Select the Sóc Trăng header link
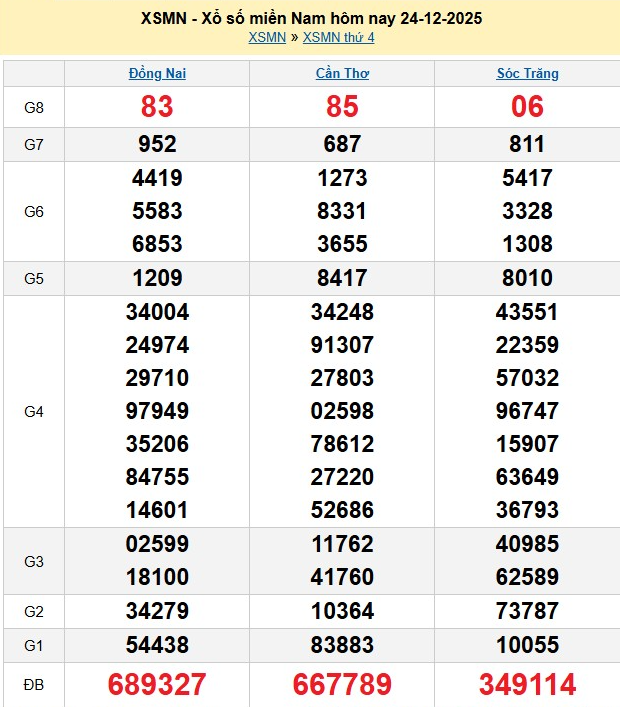This screenshot has width=620, height=707. tap(527, 73)
